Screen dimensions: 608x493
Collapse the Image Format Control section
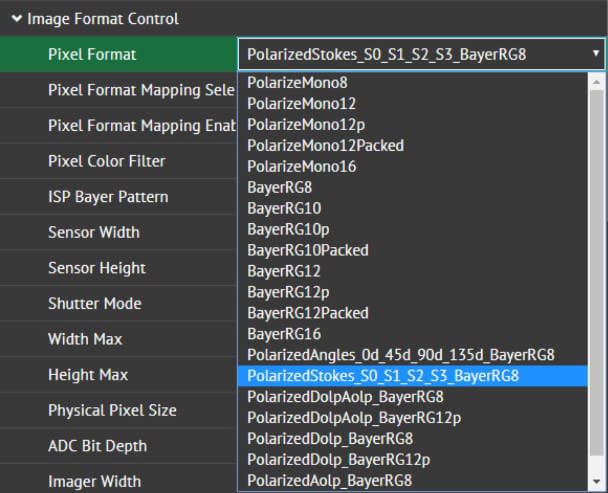point(17,18)
